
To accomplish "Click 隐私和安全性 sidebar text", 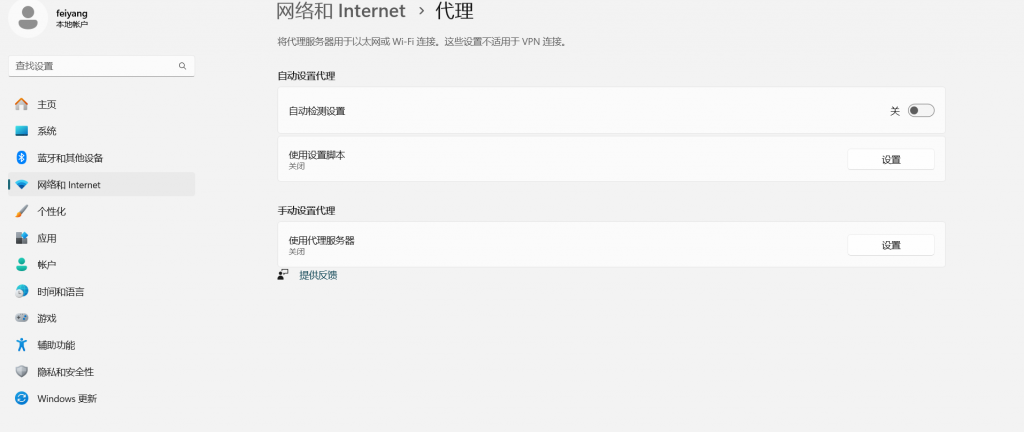I will coord(65,371).
